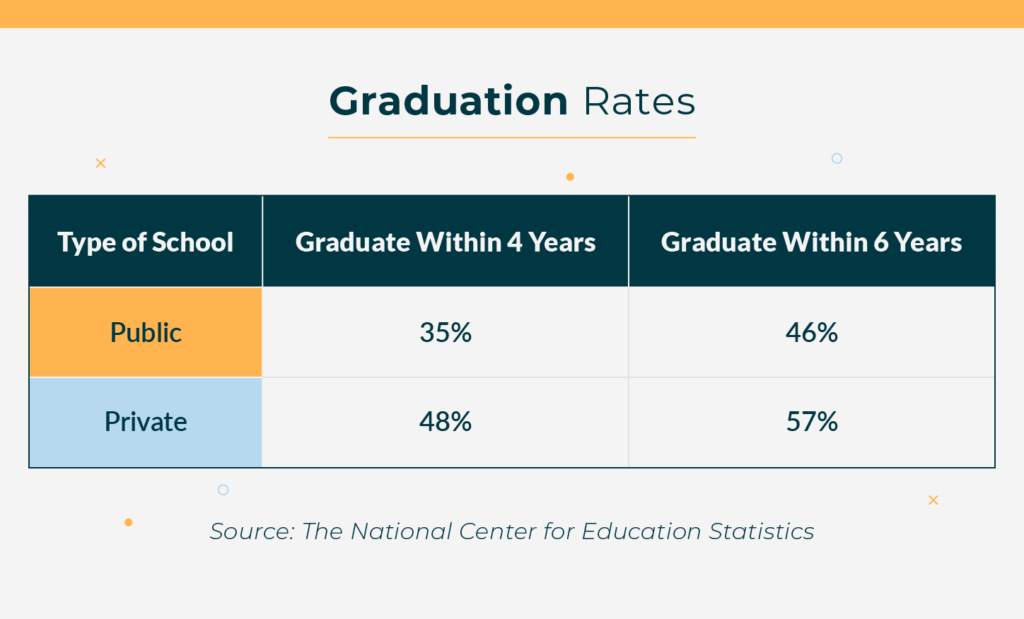The height and width of the screenshot is (619, 1024).
Task: Click the orange underline beneath the title
Action: (511, 137)
